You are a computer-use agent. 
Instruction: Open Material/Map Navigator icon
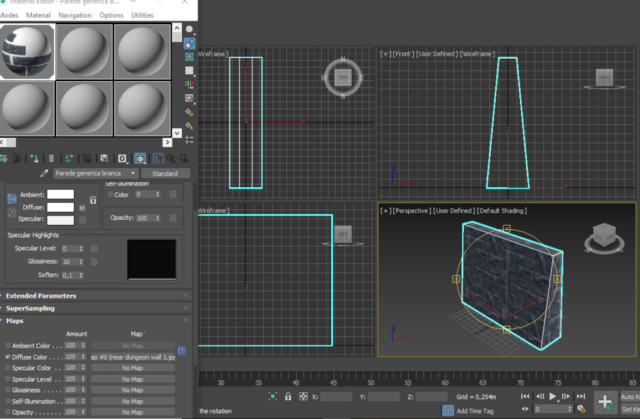189,140
